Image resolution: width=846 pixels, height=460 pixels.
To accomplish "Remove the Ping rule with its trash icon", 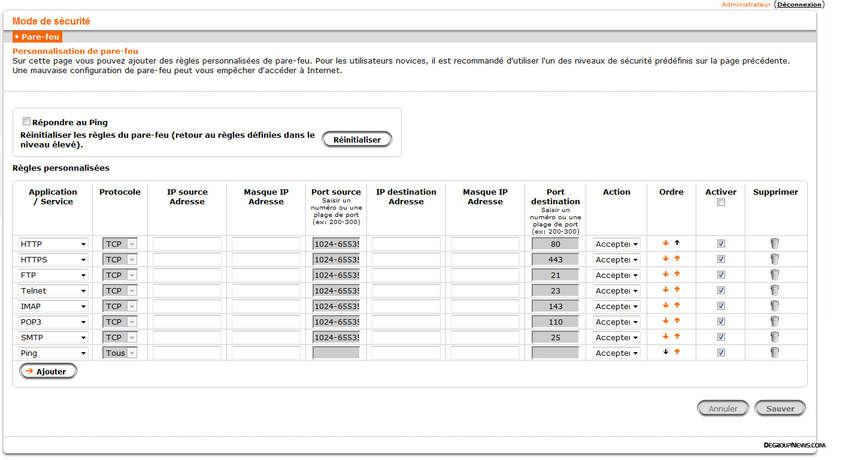I will (775, 353).
